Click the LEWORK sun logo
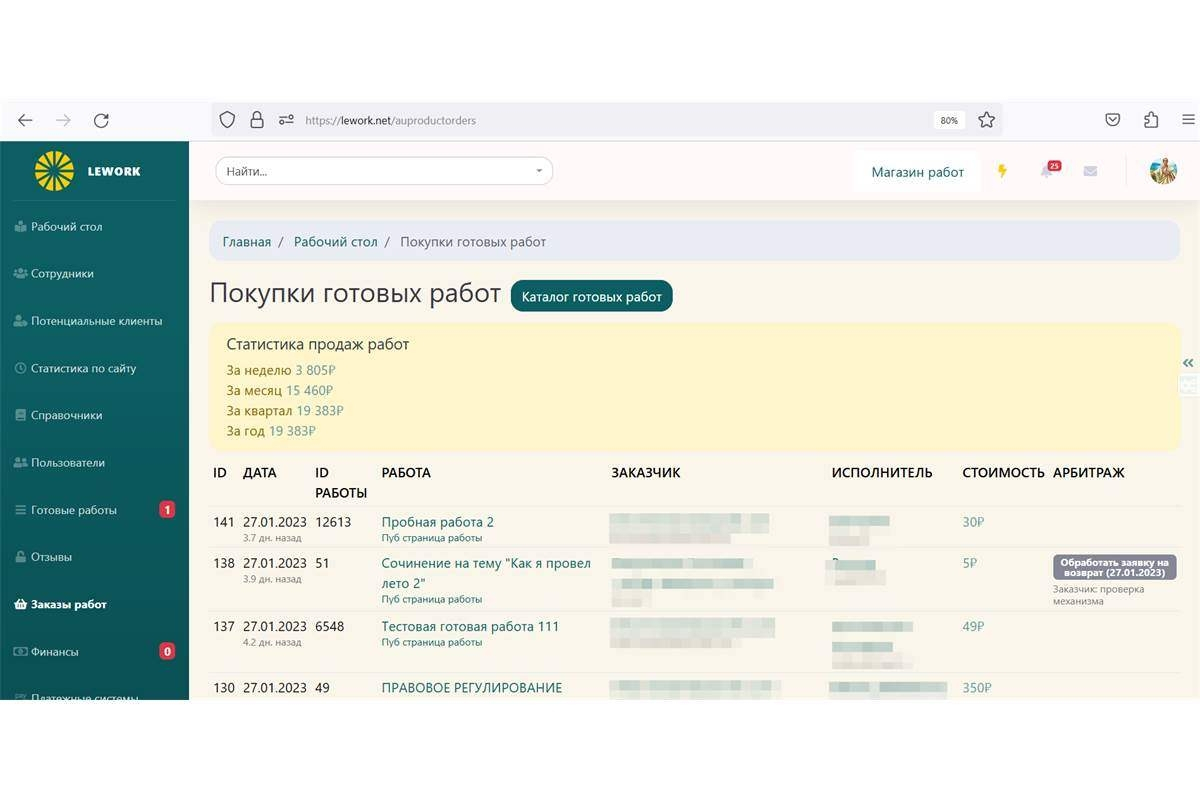This screenshot has width=1200, height=800. coord(55,171)
